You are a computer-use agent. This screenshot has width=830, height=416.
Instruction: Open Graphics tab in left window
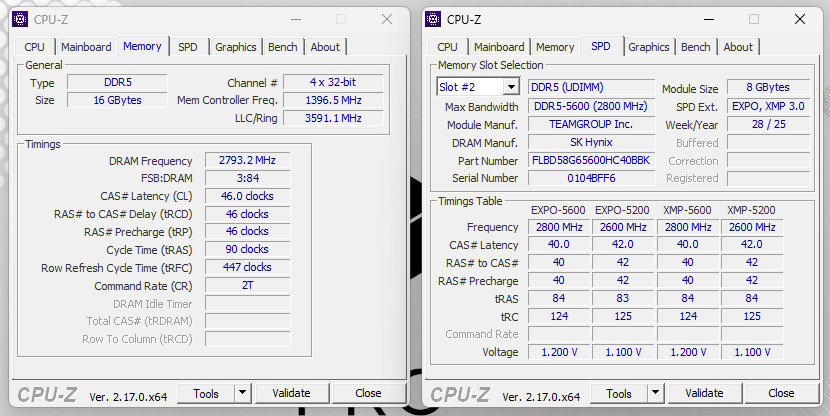(x=236, y=47)
